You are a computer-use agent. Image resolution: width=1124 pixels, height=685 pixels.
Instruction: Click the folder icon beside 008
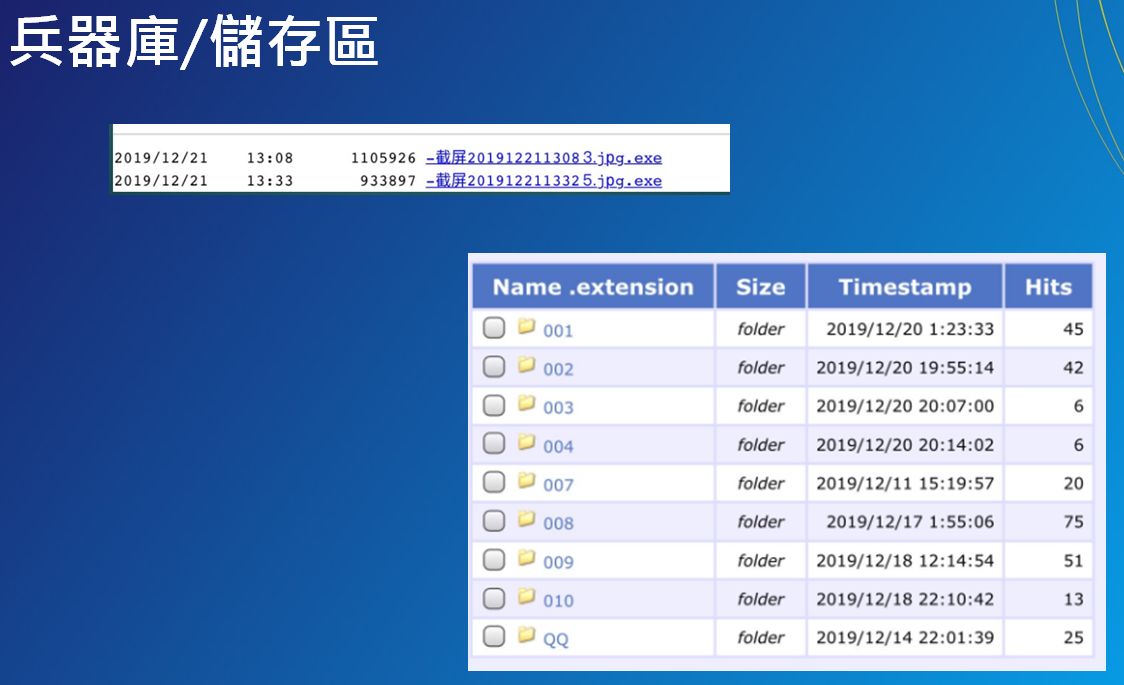pyautogui.click(x=527, y=519)
